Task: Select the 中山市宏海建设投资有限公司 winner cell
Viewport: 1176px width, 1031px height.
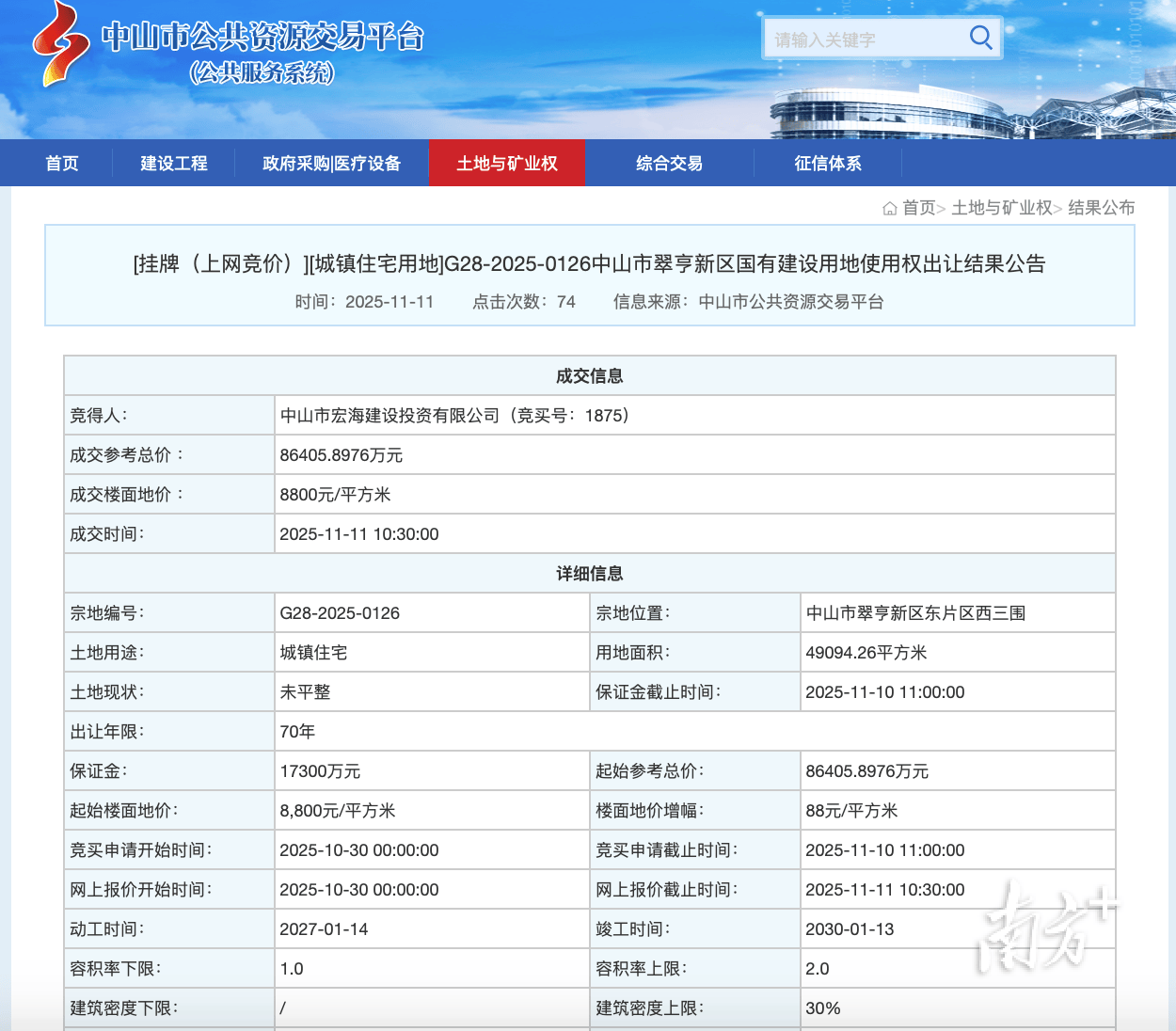Action: coord(454,416)
